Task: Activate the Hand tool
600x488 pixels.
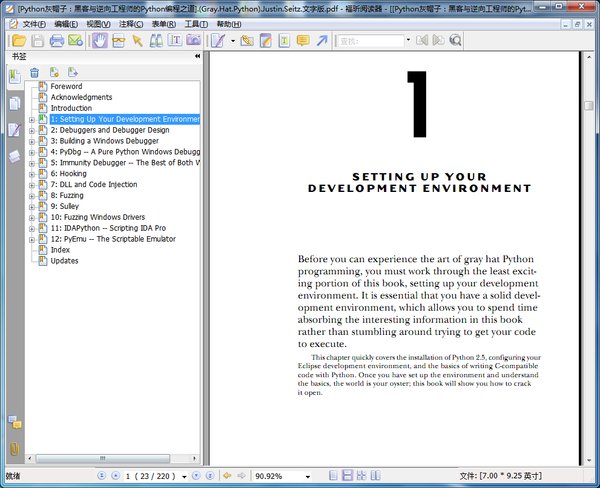Action: coord(99,40)
